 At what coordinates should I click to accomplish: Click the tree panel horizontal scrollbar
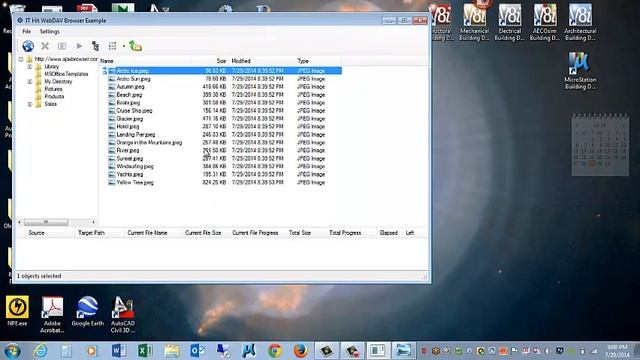(x=46, y=222)
